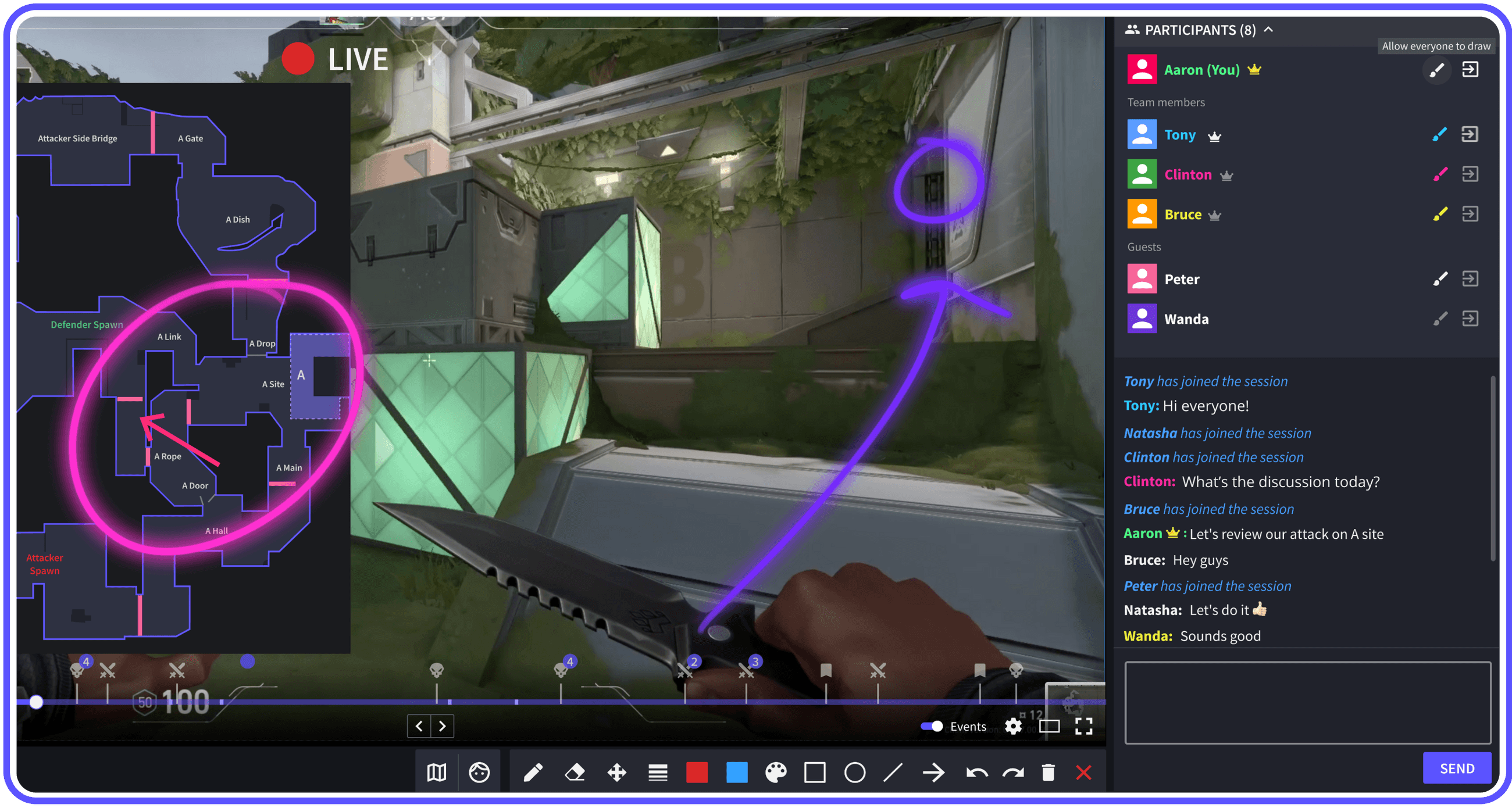Pick the move tool in toolbar
This screenshot has height=808, width=1512.
[x=616, y=772]
